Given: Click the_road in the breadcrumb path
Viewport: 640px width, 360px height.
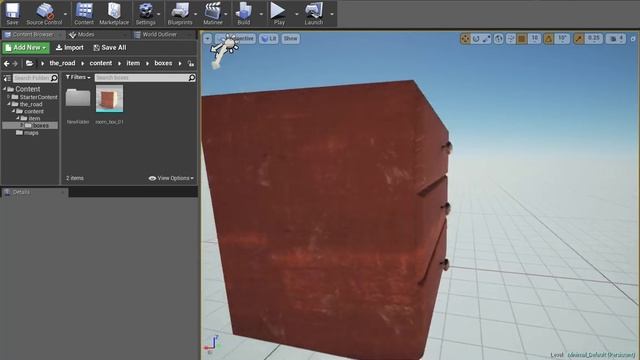Looking at the screenshot, I should [x=62, y=63].
